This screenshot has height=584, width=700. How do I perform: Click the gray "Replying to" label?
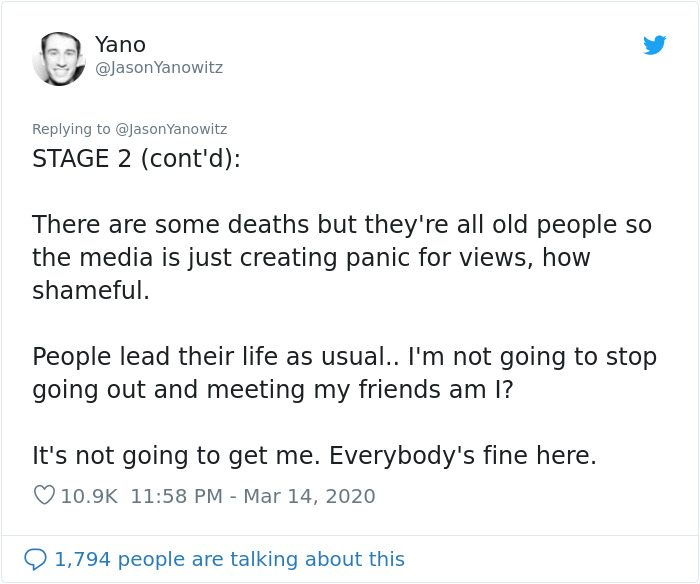click(72, 129)
